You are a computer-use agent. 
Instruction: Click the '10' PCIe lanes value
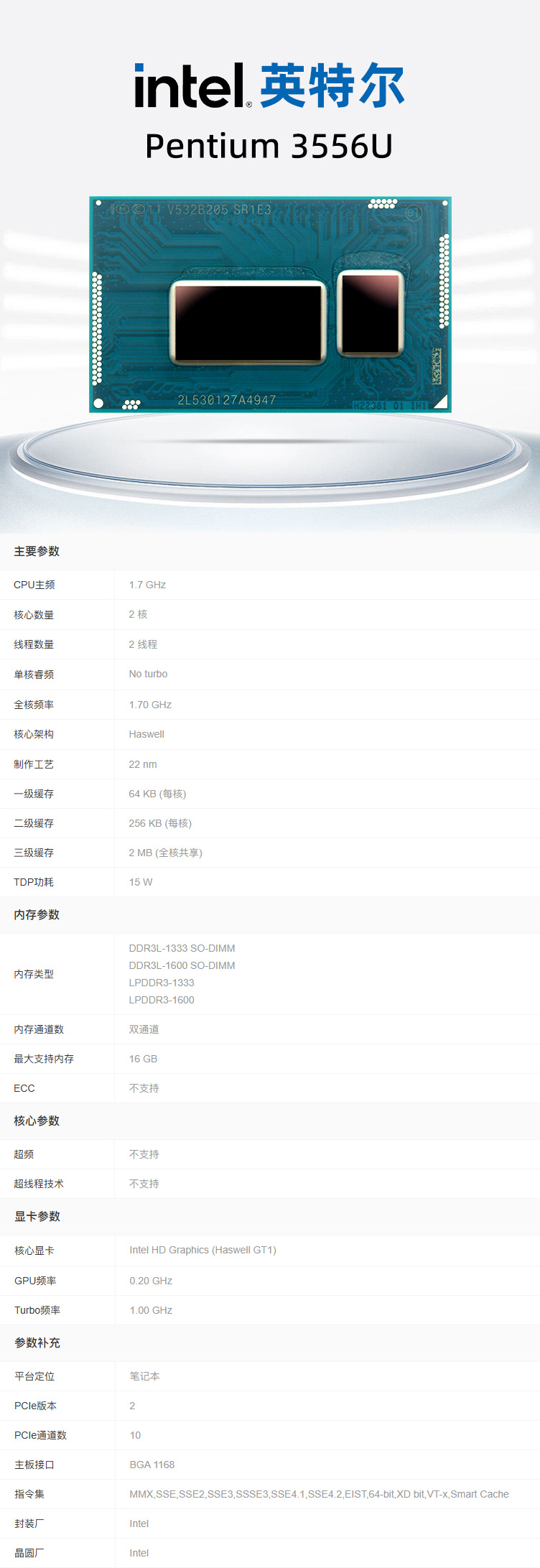coord(135,1435)
